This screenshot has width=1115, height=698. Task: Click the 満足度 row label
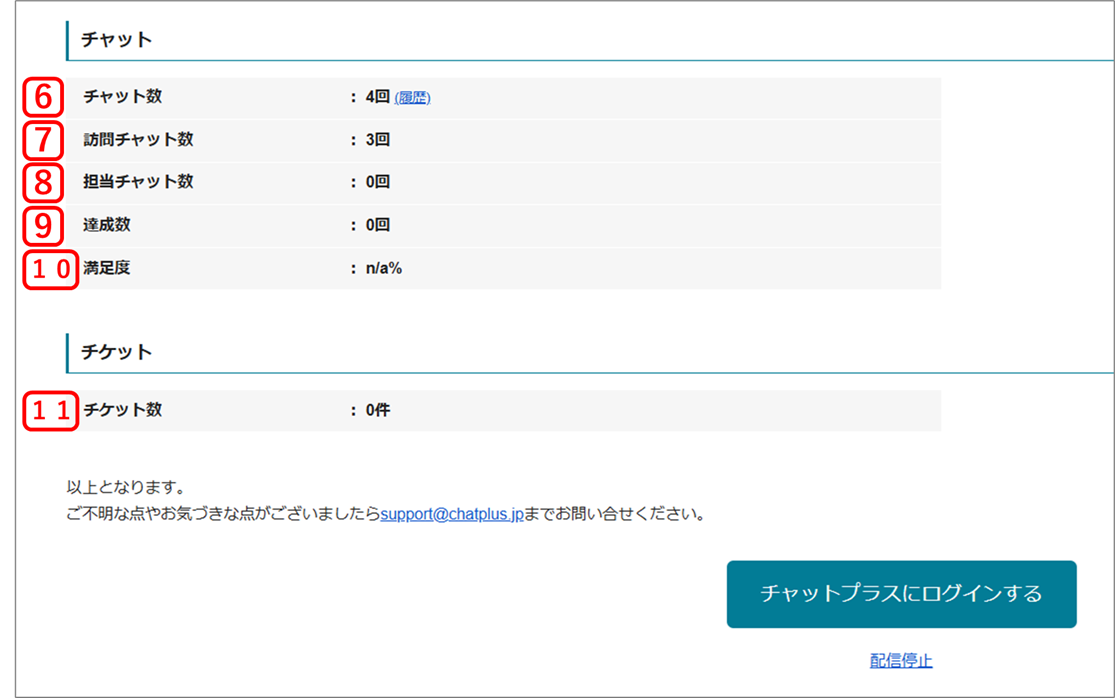point(107,268)
